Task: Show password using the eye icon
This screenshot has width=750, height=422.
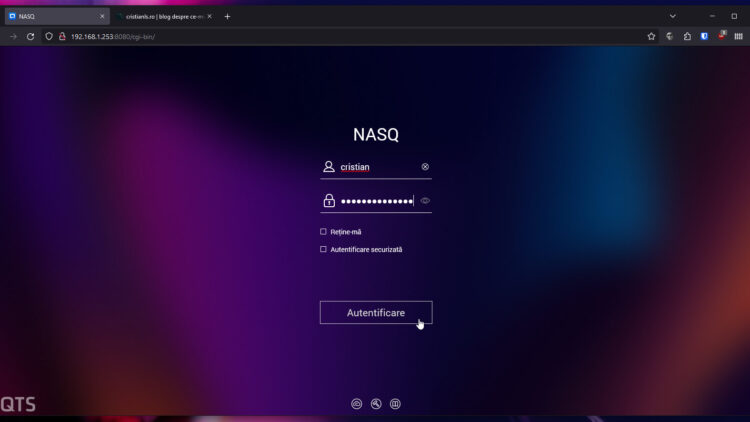Action: 425,201
